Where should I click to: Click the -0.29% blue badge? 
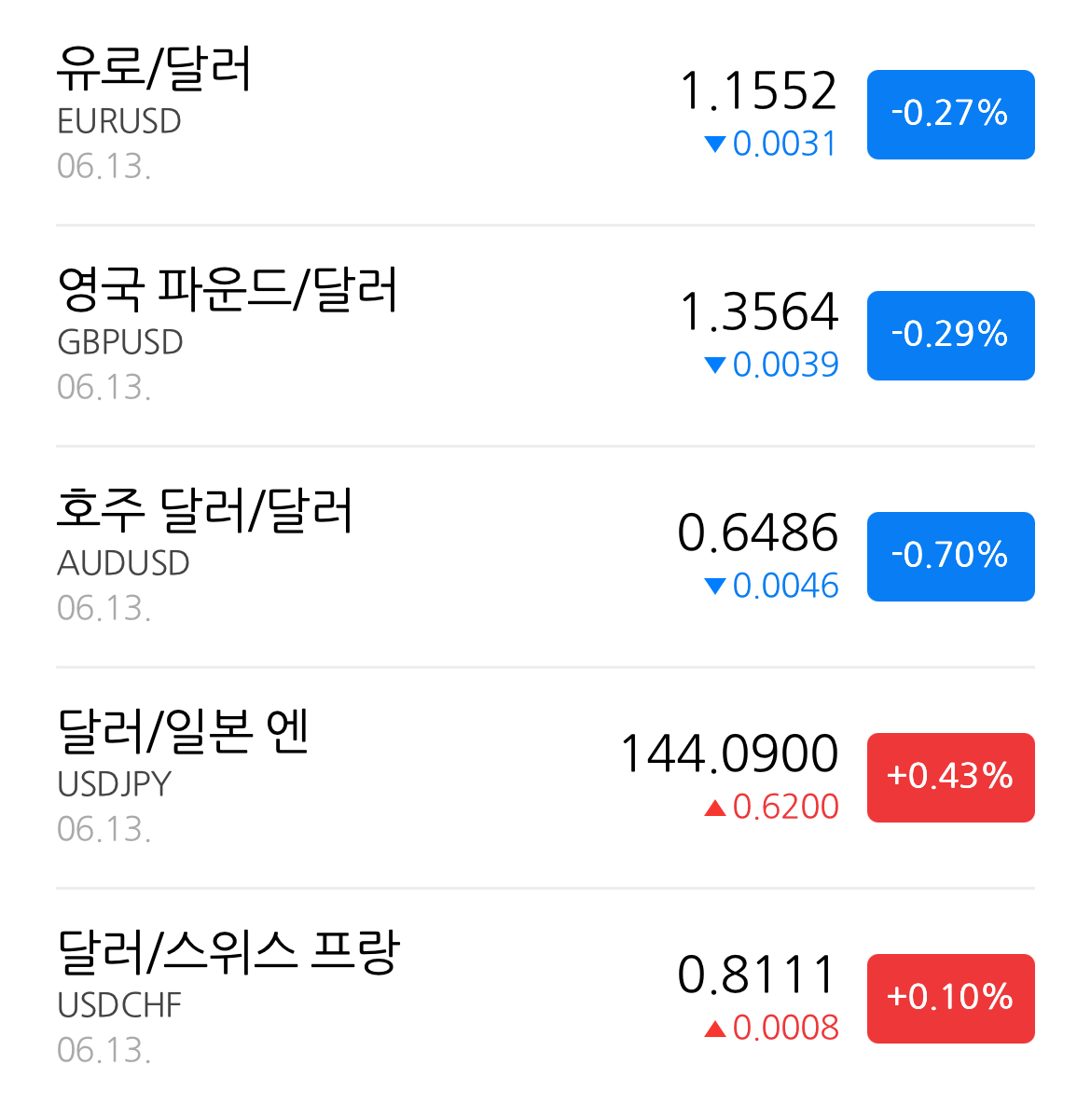pos(950,336)
